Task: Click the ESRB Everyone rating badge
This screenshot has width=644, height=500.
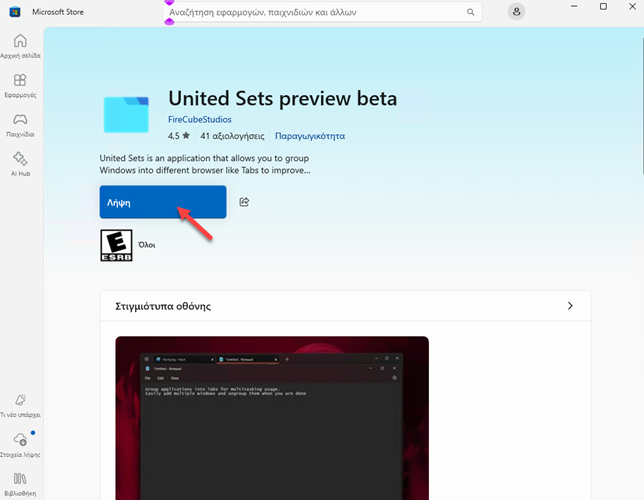Action: pyautogui.click(x=117, y=245)
